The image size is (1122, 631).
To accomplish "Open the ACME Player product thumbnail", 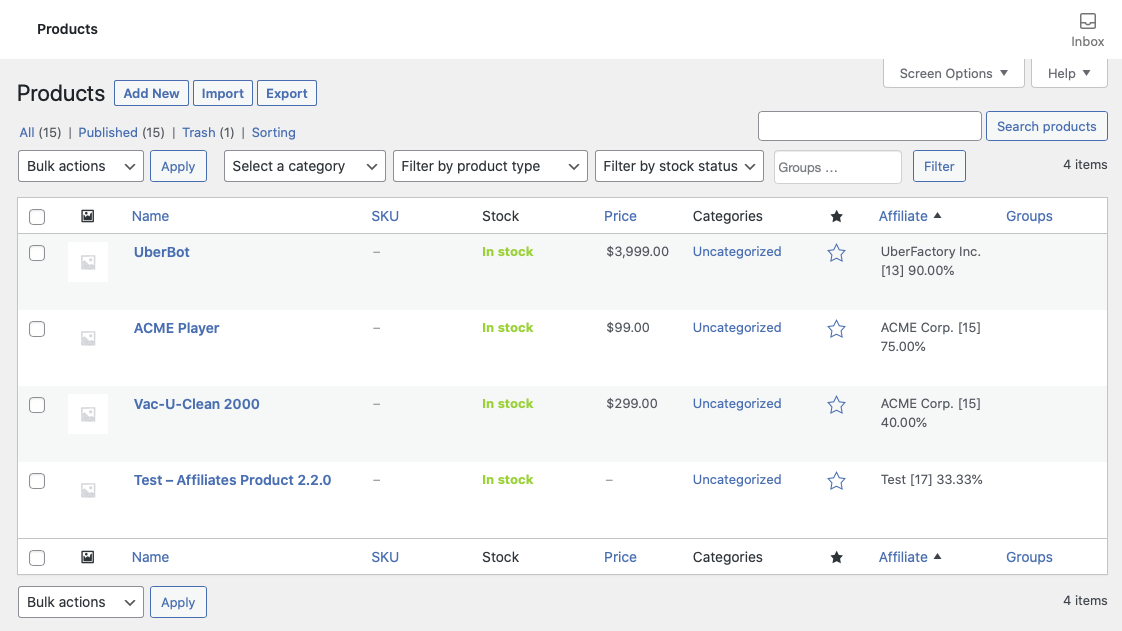I will (x=88, y=338).
